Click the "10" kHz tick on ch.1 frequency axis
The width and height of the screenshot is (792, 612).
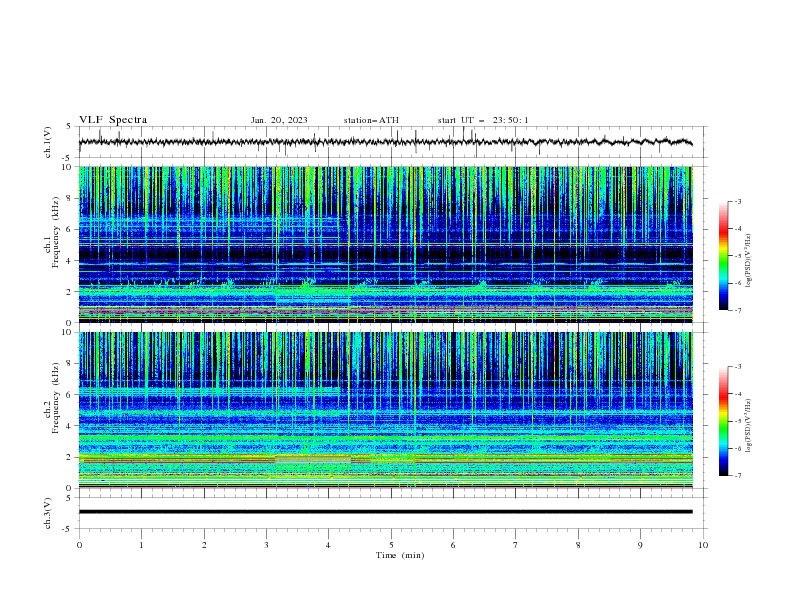tap(67, 167)
